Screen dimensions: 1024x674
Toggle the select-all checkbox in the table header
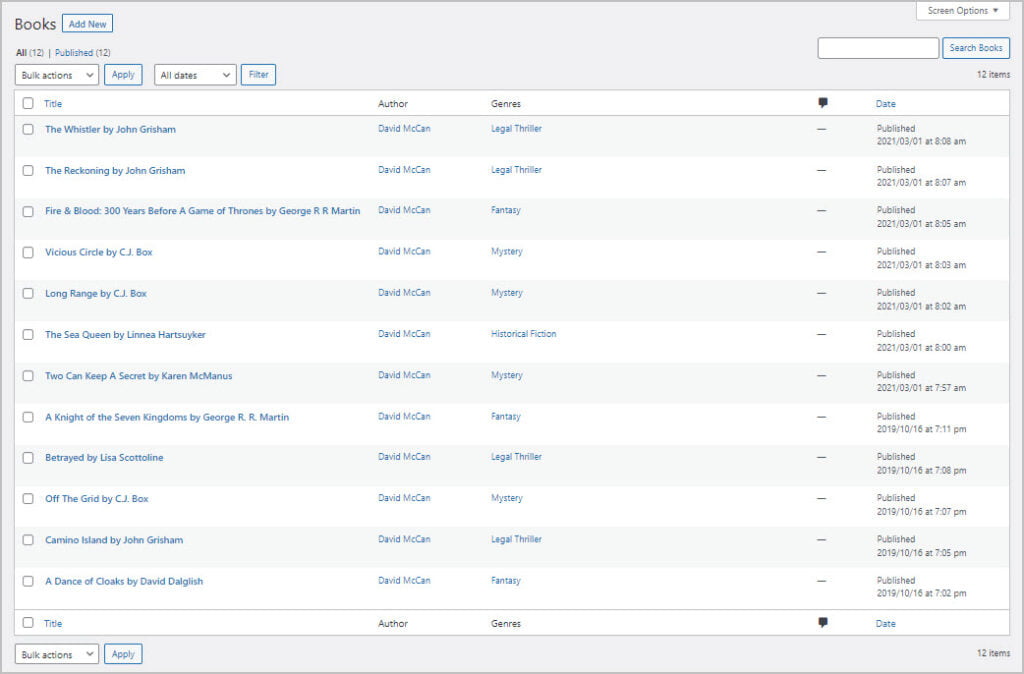(x=28, y=103)
